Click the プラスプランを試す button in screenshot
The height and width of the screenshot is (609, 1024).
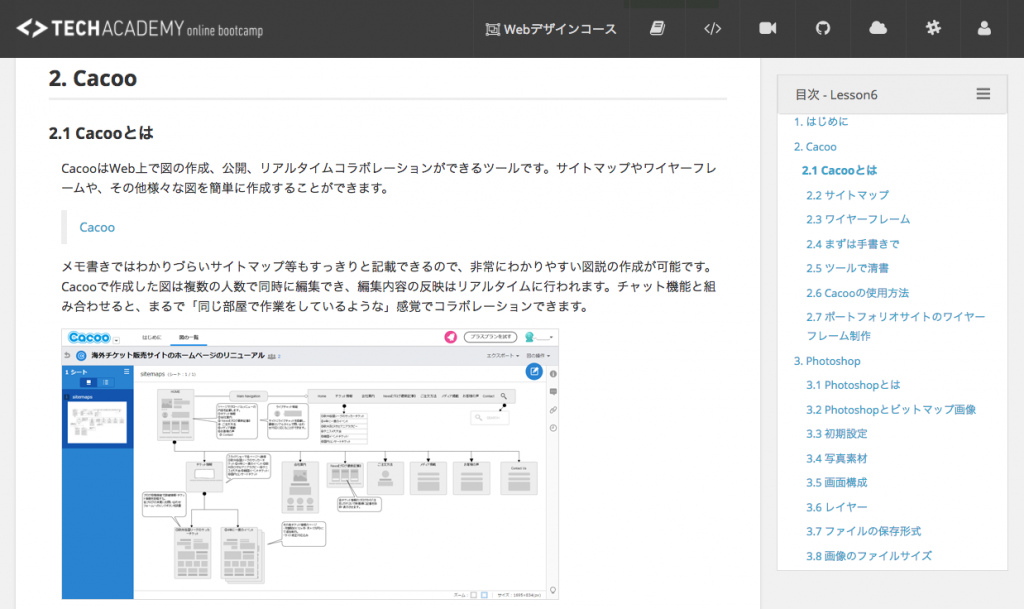(490, 337)
